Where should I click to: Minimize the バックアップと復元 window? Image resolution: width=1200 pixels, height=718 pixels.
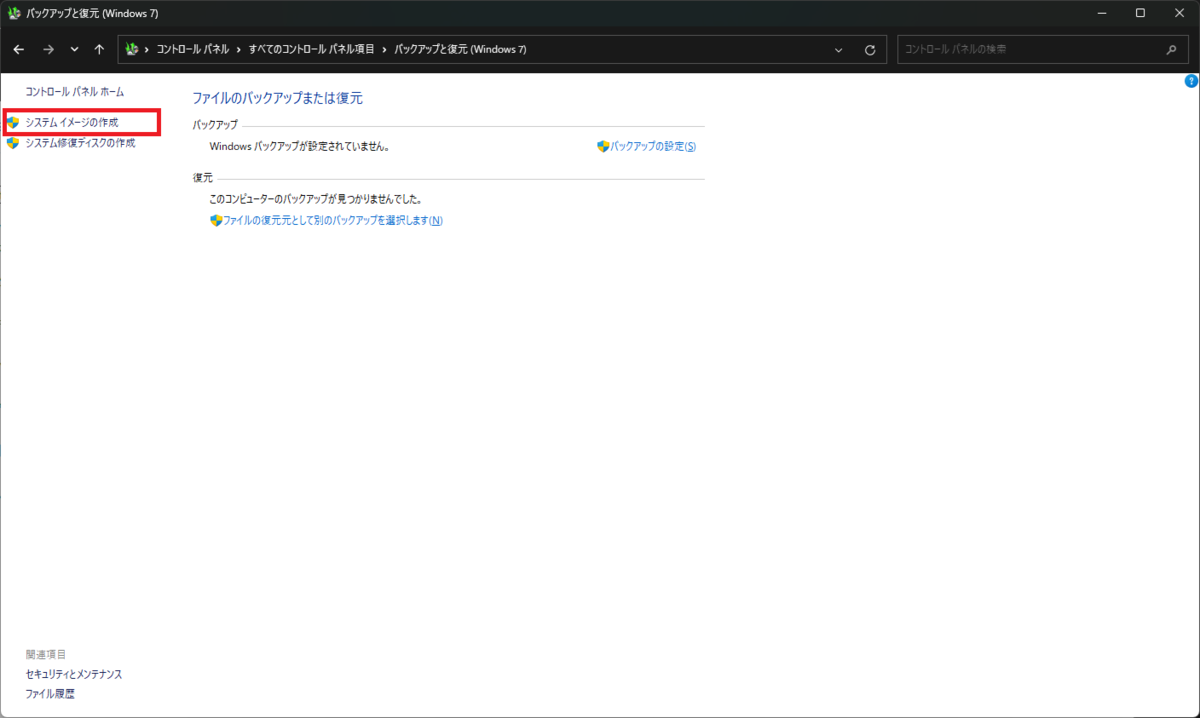(x=1101, y=13)
